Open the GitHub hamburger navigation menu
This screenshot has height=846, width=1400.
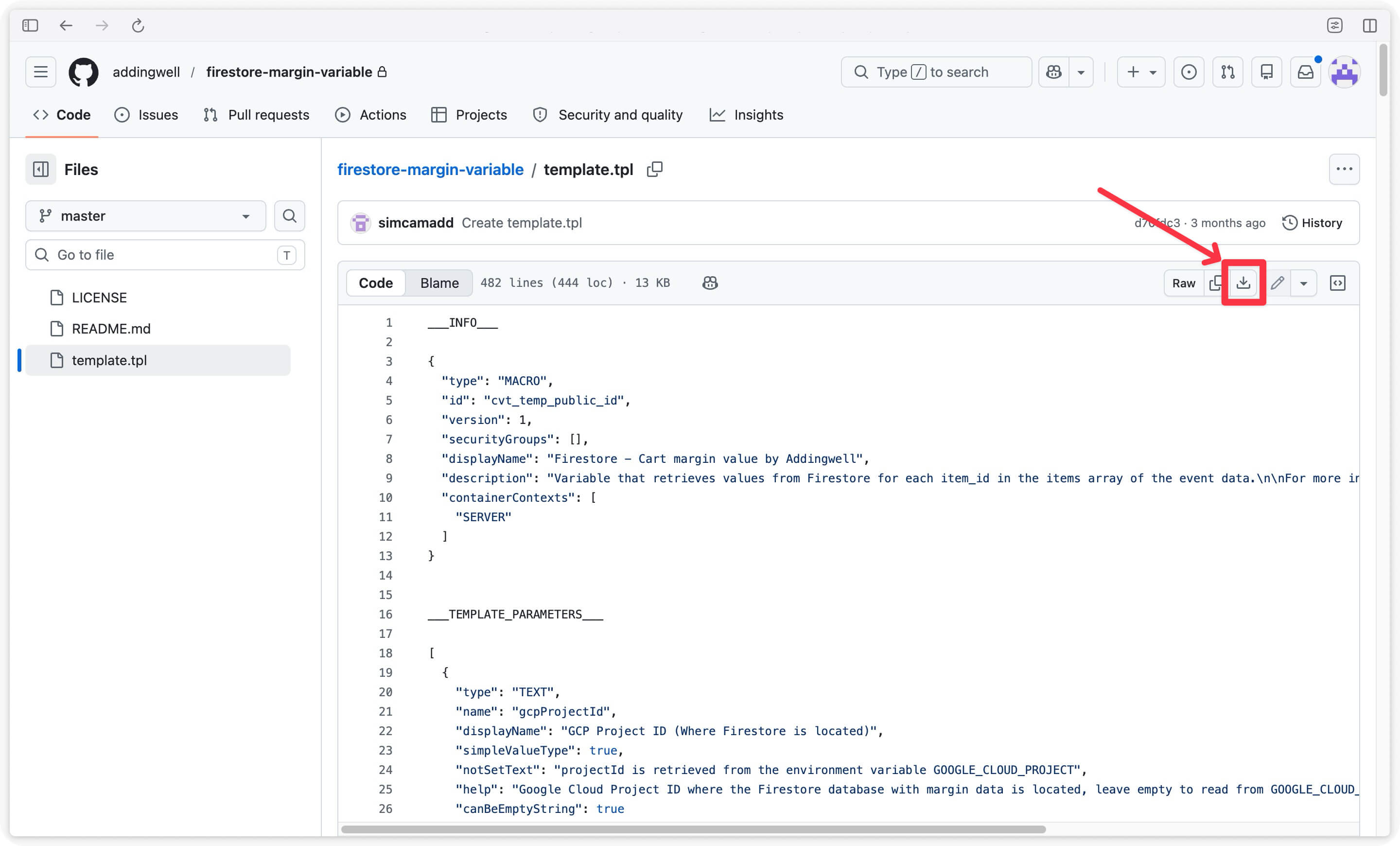(40, 72)
